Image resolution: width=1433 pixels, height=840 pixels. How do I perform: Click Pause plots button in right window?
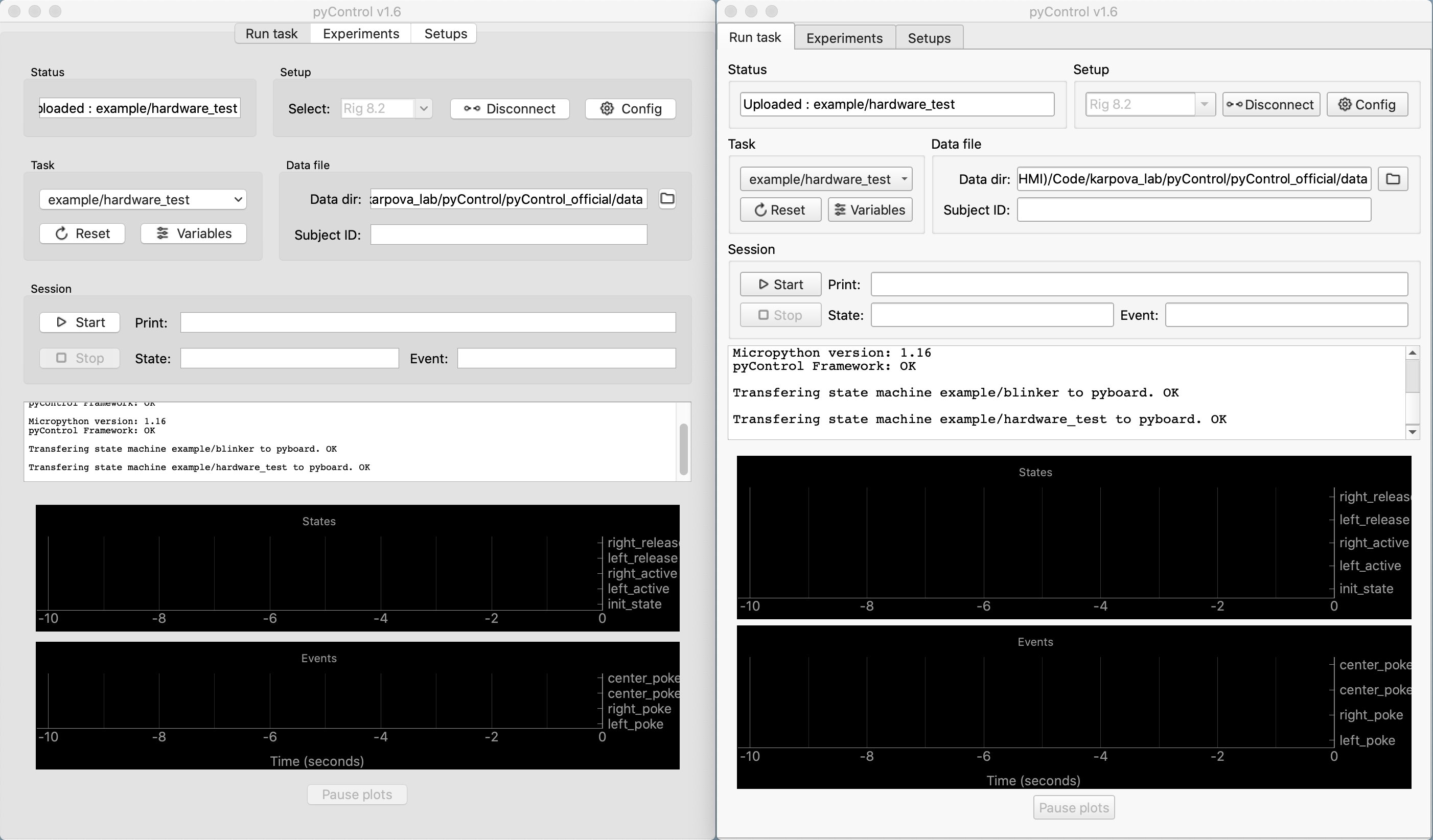coord(1073,808)
